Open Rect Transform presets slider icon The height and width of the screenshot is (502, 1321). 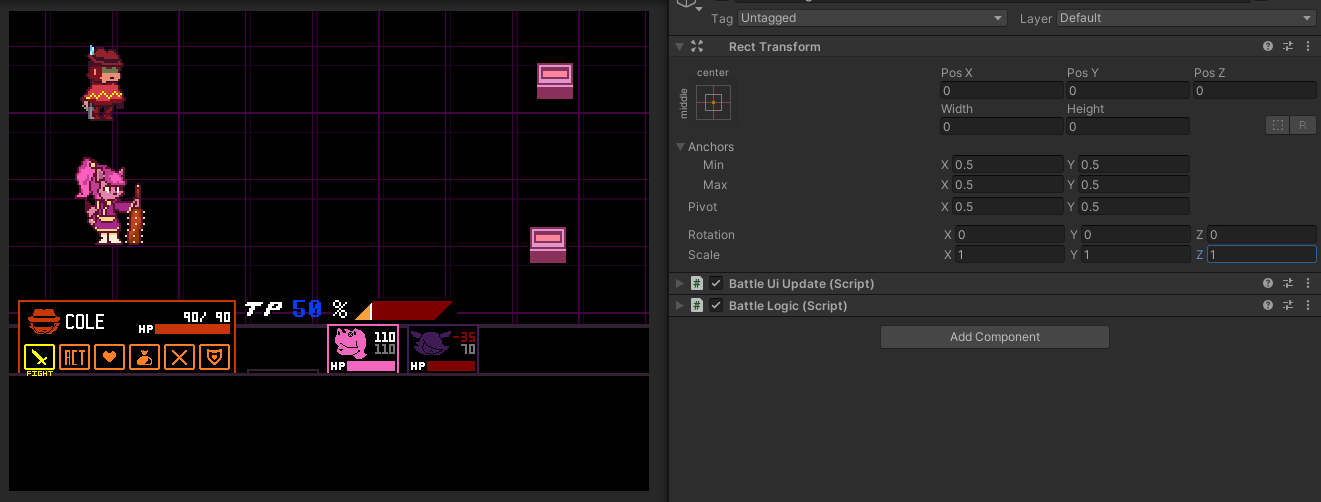click(x=1288, y=47)
